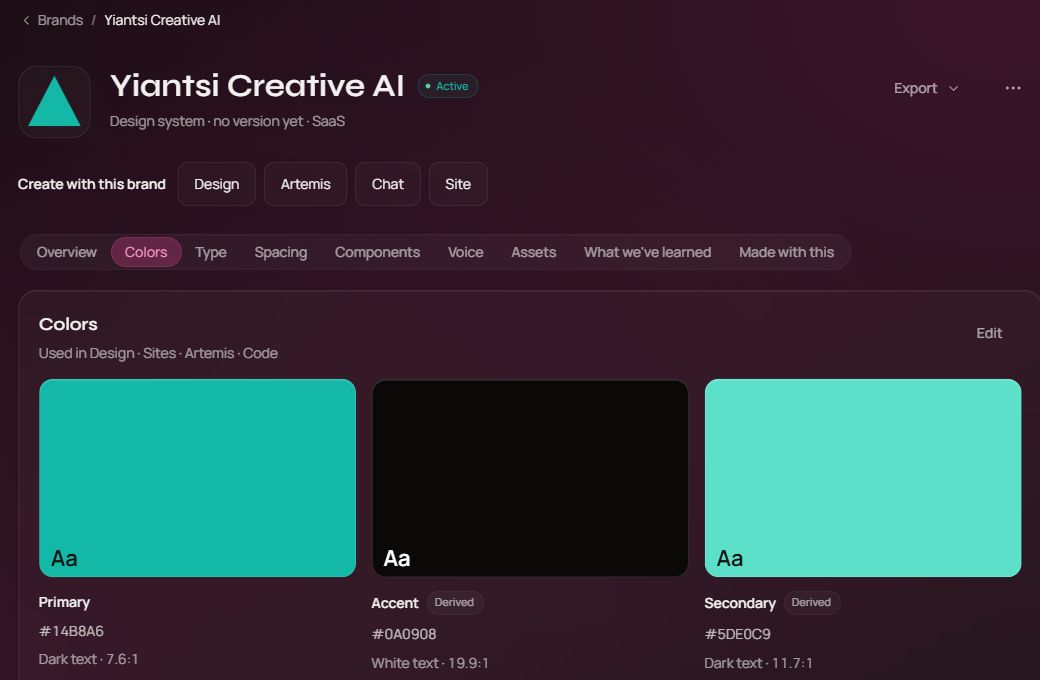The image size is (1040, 680).
Task: Switch to the Overview tab
Action: tap(66, 252)
